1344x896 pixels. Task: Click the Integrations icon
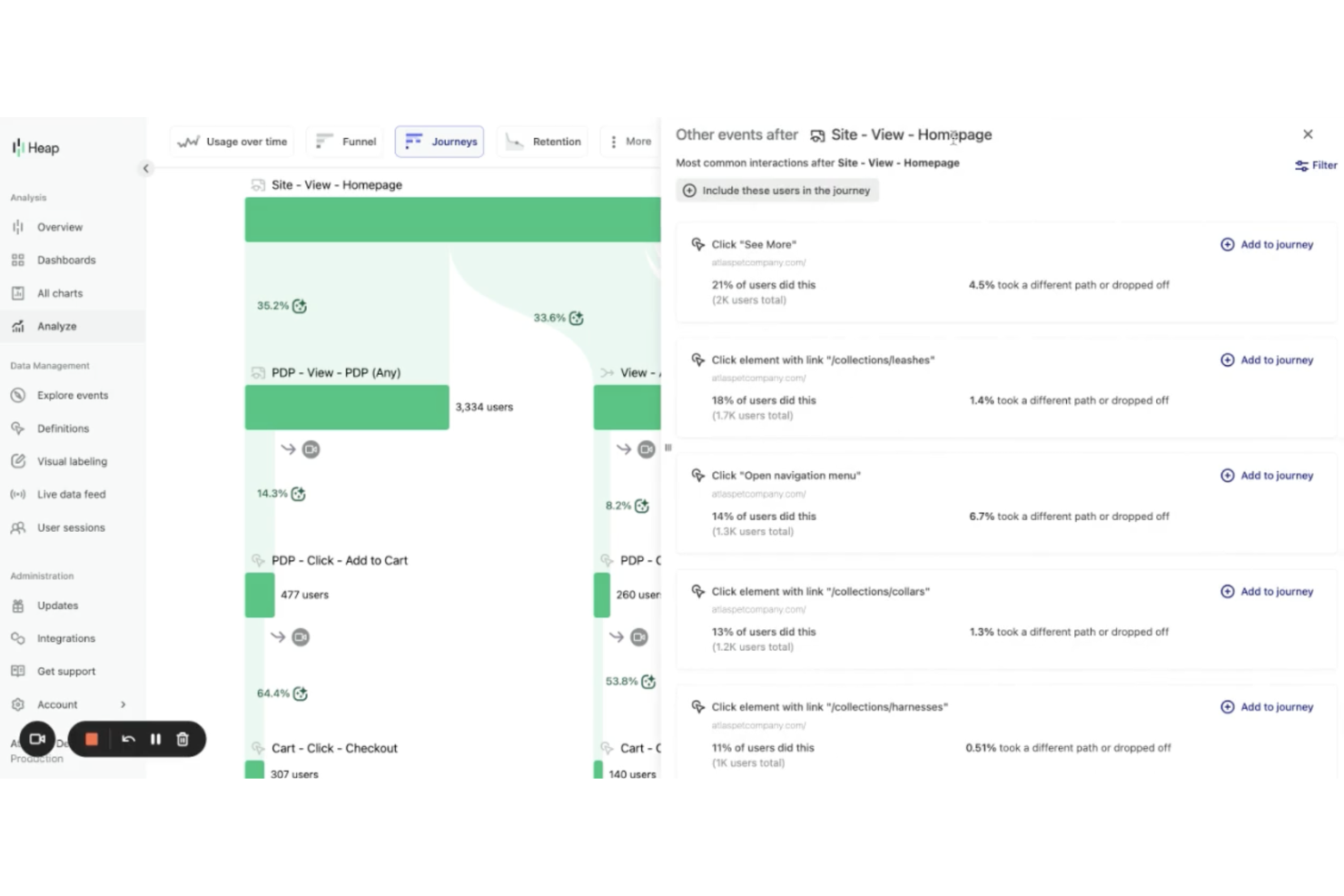pos(17,638)
